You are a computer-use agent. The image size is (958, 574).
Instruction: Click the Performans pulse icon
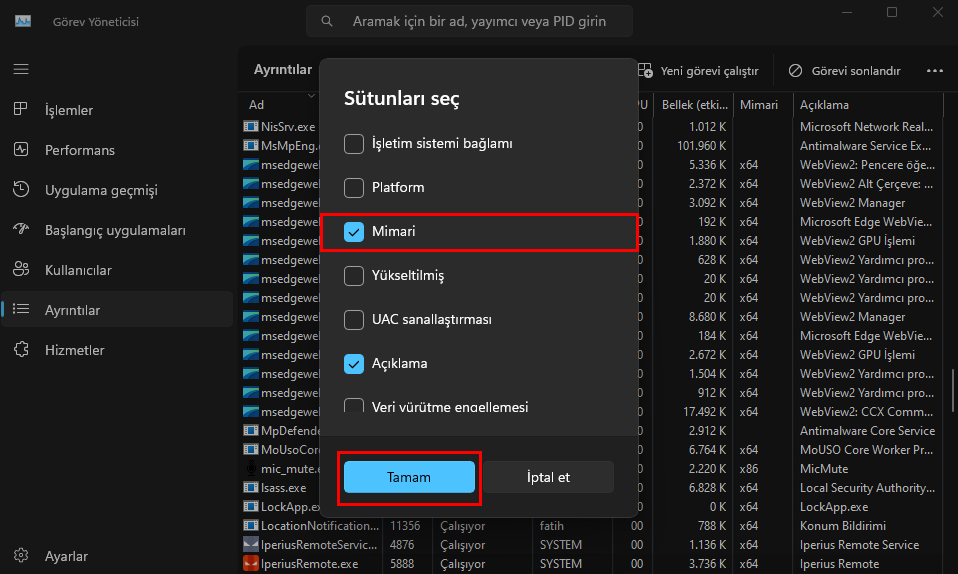pos(21,149)
